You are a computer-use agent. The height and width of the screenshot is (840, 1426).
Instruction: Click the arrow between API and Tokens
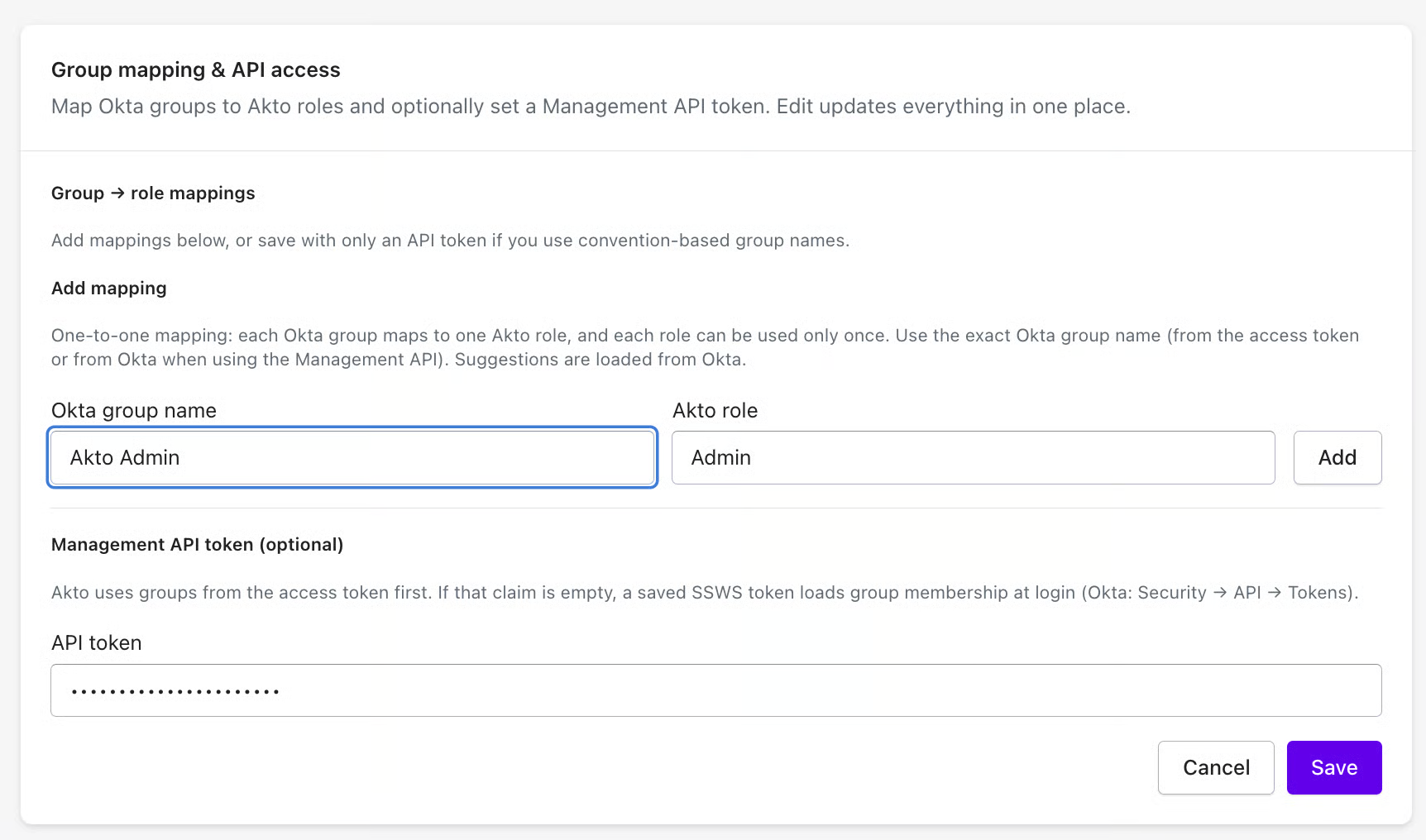tap(1275, 593)
